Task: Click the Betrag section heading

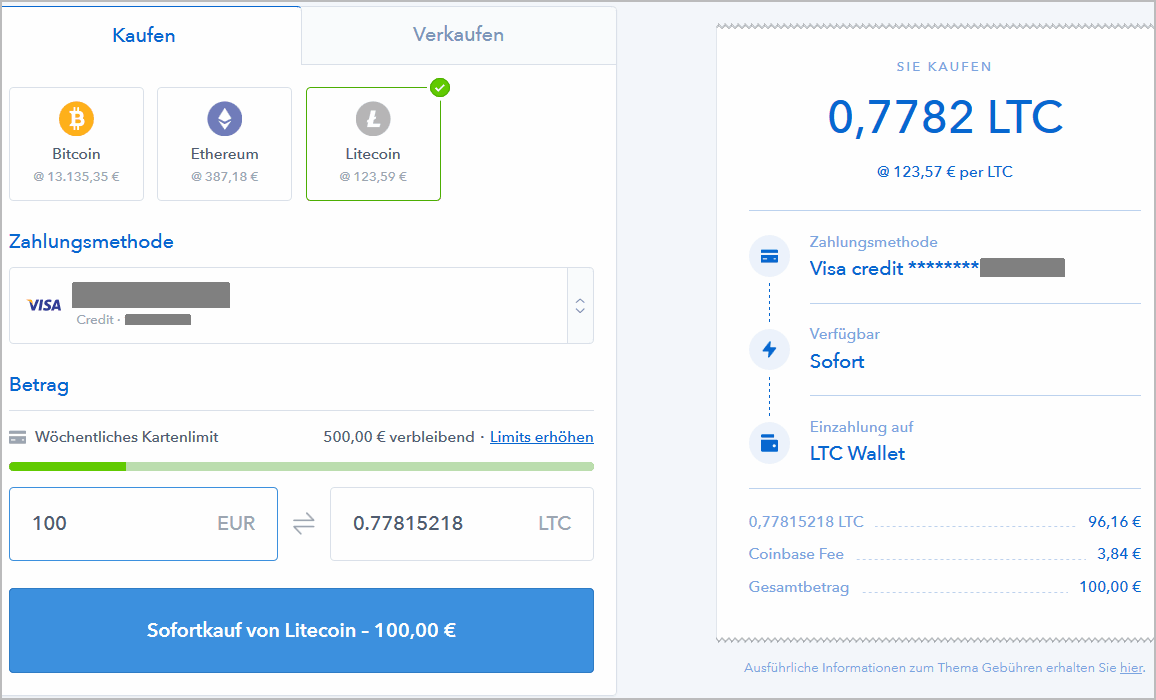Action: 39,385
